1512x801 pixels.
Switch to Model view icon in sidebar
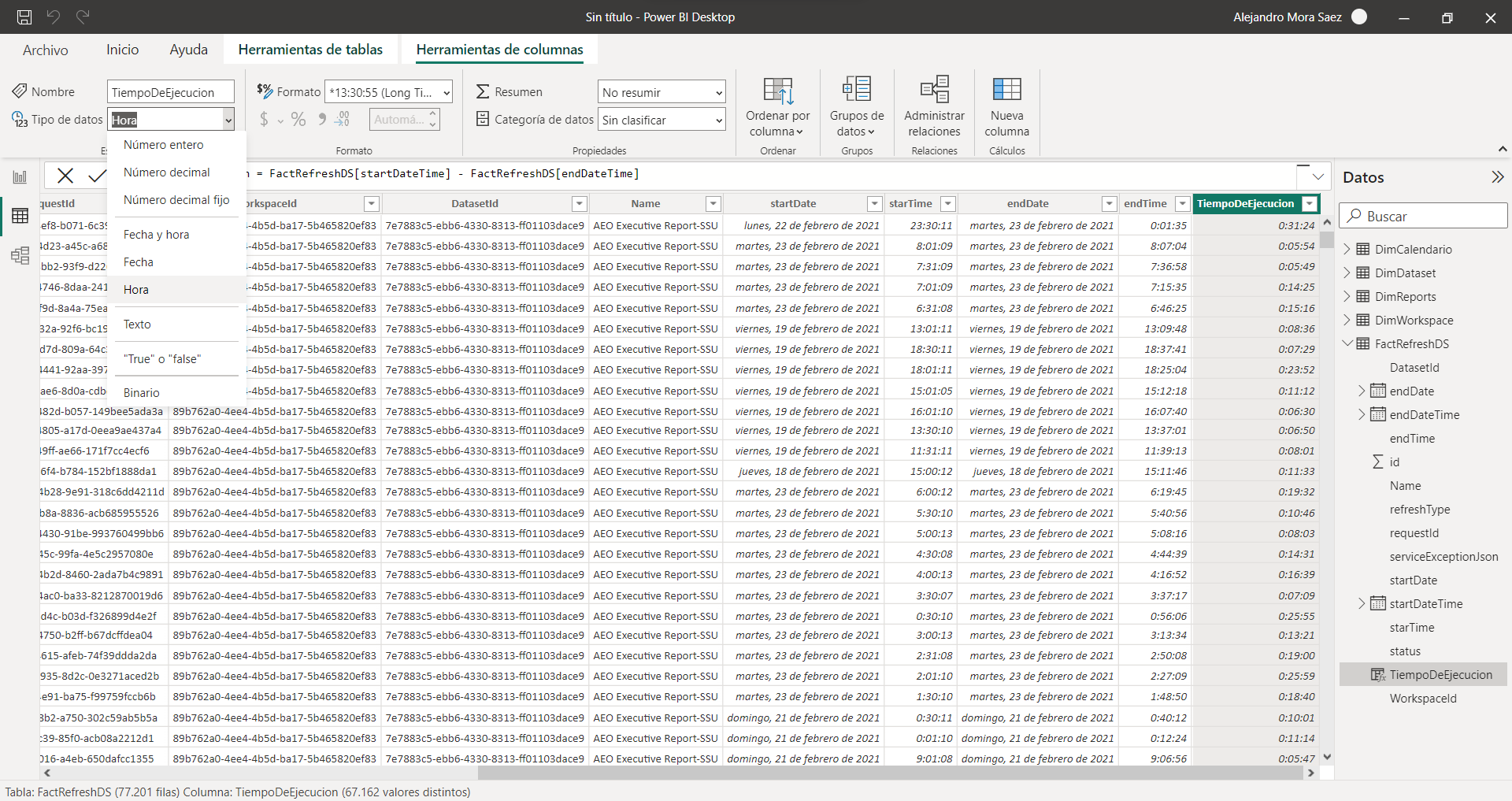(20, 255)
